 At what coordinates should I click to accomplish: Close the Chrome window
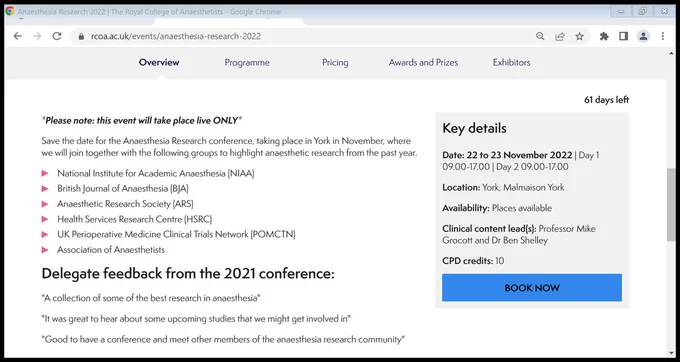(x=664, y=11)
